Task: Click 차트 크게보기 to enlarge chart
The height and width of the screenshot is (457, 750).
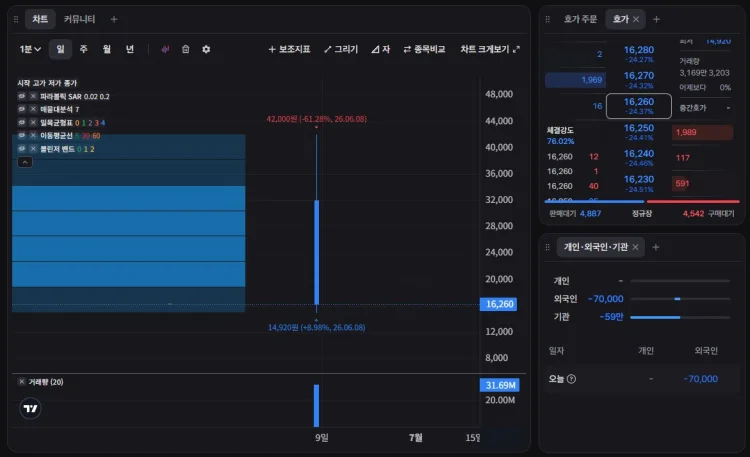Action: click(x=490, y=49)
